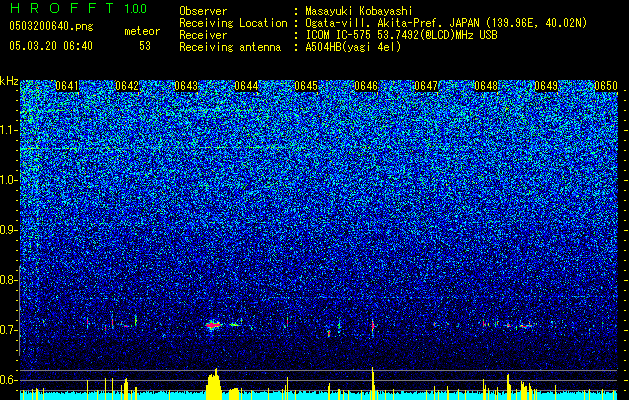Screen dimensions: 629x400
Task: Click the 0647 time marker
Action: pyautogui.click(x=426, y=86)
